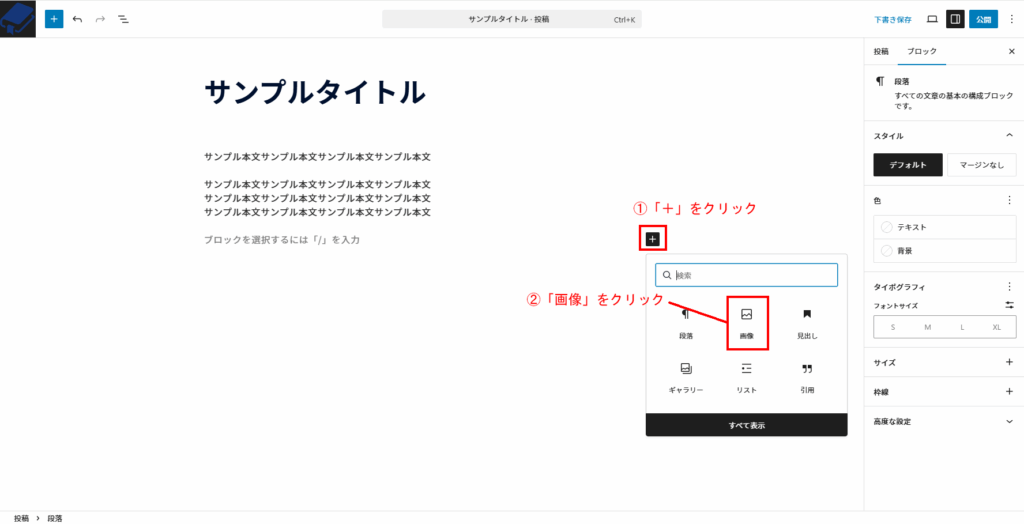The width and height of the screenshot is (1024, 524).
Task: Insert a ギャラリー gallery block
Action: (686, 376)
